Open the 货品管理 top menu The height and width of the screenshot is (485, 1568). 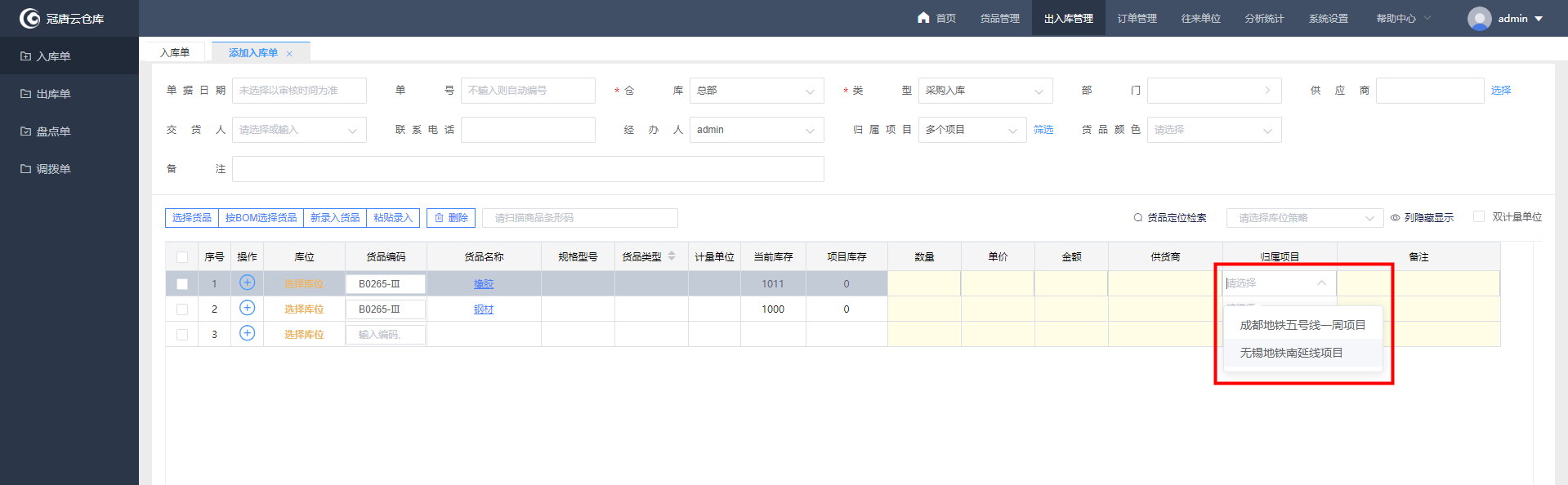pyautogui.click(x=999, y=19)
